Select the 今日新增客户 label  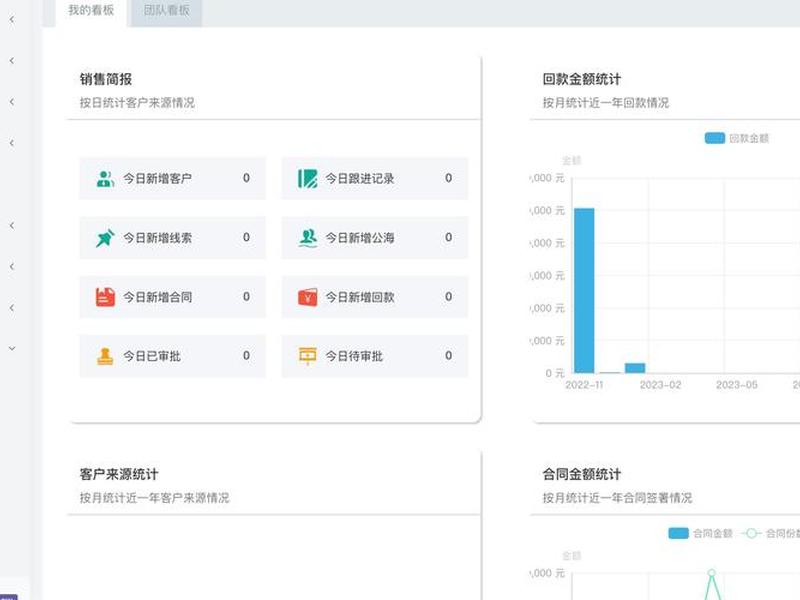pos(157,179)
